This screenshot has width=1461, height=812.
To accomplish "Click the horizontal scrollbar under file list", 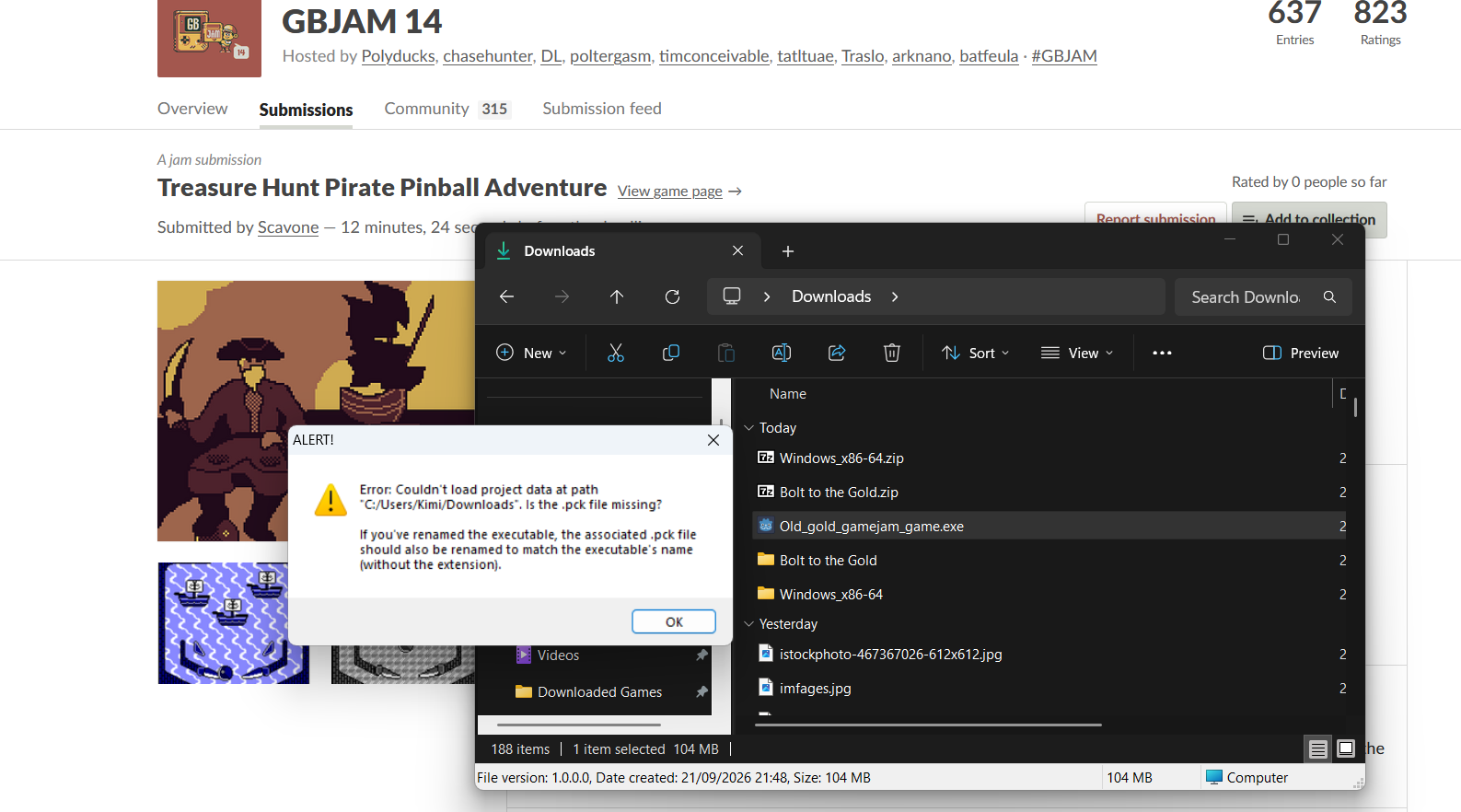I will tap(928, 725).
